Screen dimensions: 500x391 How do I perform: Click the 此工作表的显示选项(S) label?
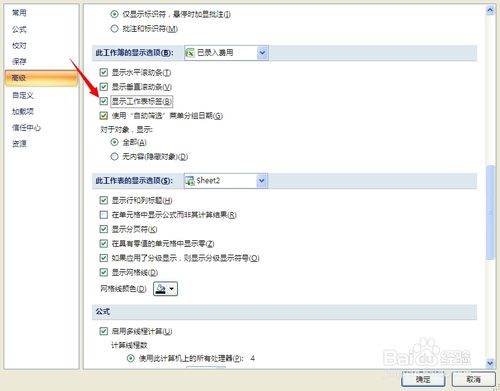134,181
